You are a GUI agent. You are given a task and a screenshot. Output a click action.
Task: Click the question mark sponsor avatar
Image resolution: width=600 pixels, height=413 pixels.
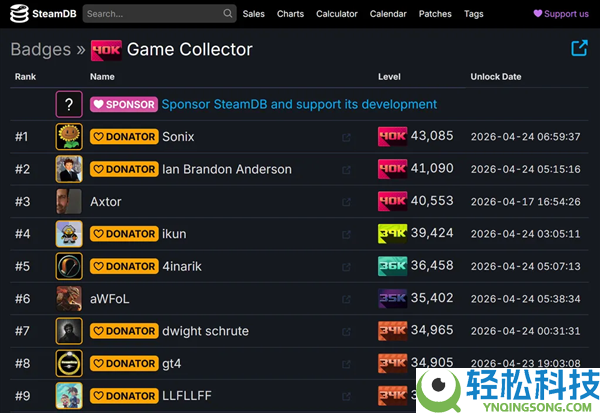(69, 104)
